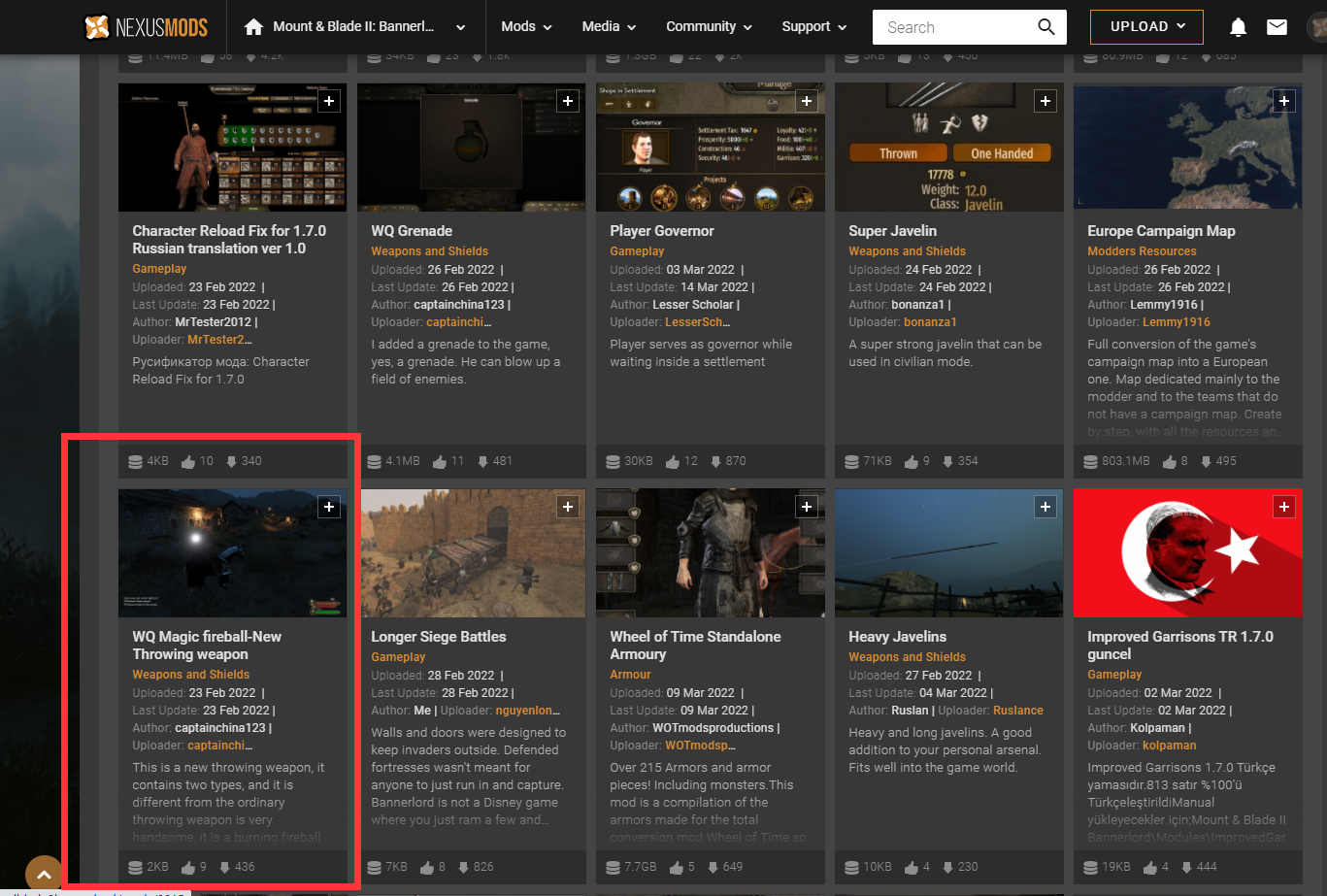
Task: Click plus icon on Character Reload Fix thumbnail
Action: [329, 101]
